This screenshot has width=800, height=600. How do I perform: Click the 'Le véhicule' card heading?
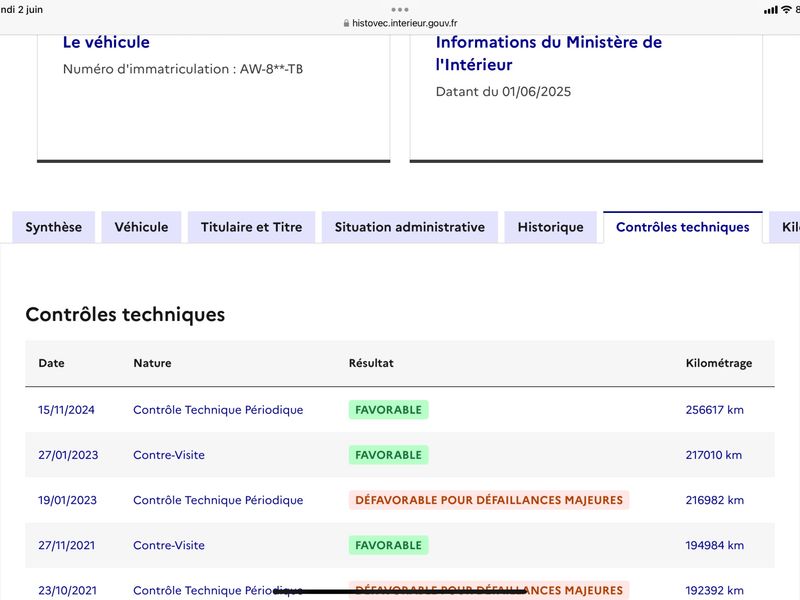pos(106,42)
